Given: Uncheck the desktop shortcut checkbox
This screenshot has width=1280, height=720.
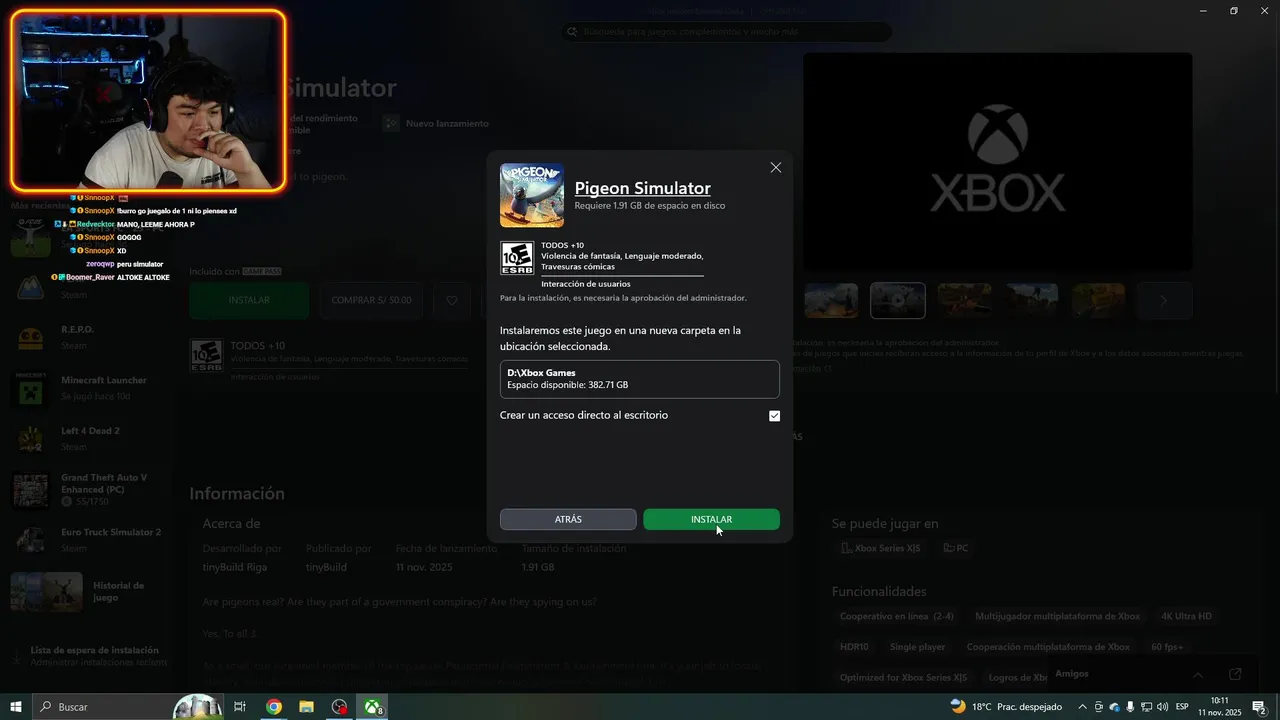Looking at the screenshot, I should click(774, 416).
